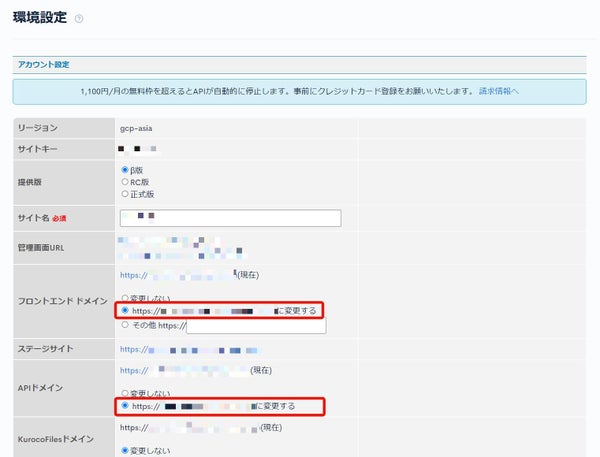Choose 変更しない under APIドメイン
Screen dimensions: 600x457
click(125, 393)
